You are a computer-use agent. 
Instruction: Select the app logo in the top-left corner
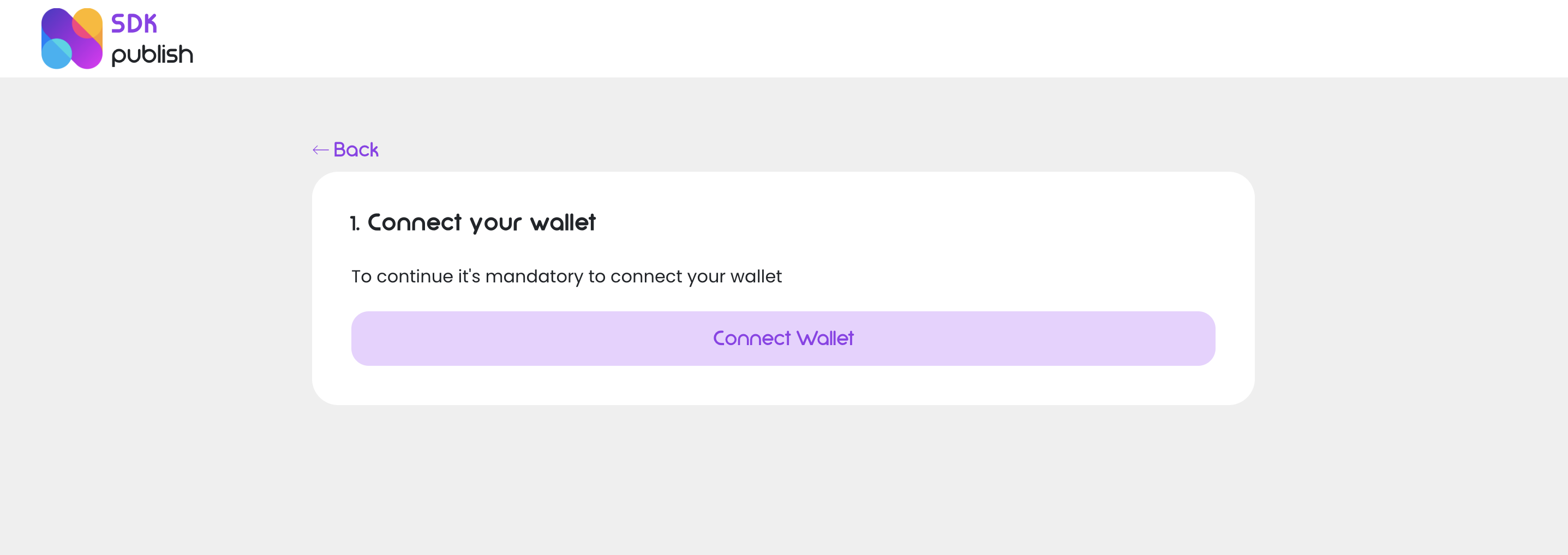pos(73,38)
